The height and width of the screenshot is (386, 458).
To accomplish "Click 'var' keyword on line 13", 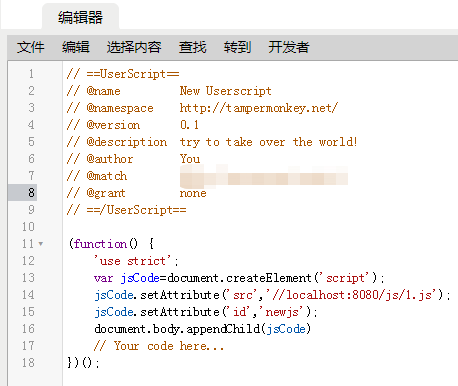I will [x=103, y=278].
